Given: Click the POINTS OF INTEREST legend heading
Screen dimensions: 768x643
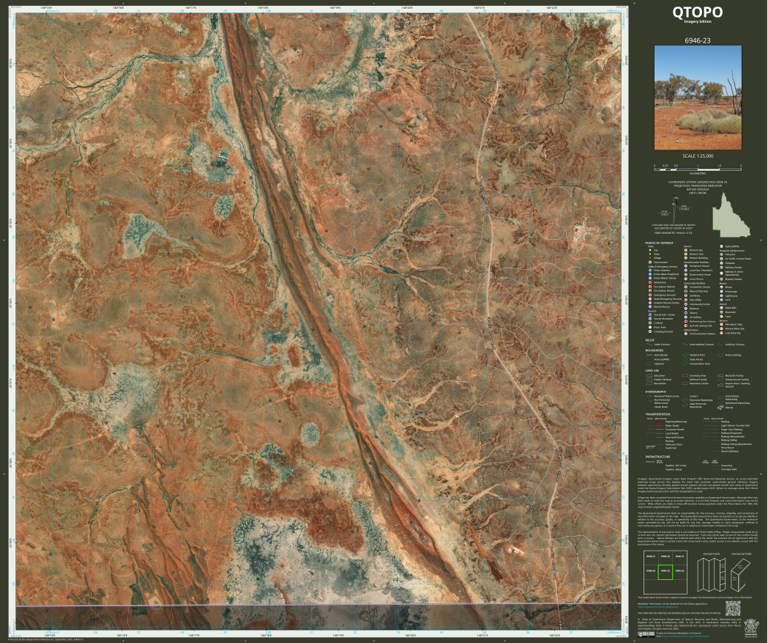Looking at the screenshot, I should tap(659, 243).
